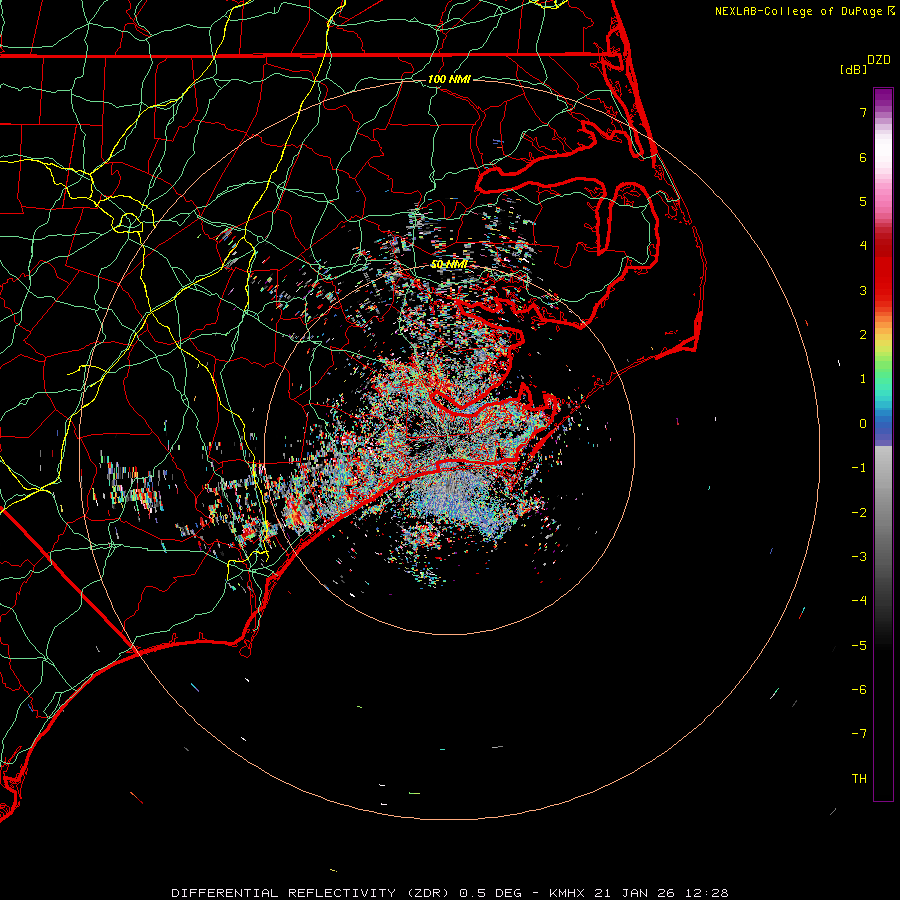
Task: Click the TH label on the scale
Action: (x=859, y=779)
